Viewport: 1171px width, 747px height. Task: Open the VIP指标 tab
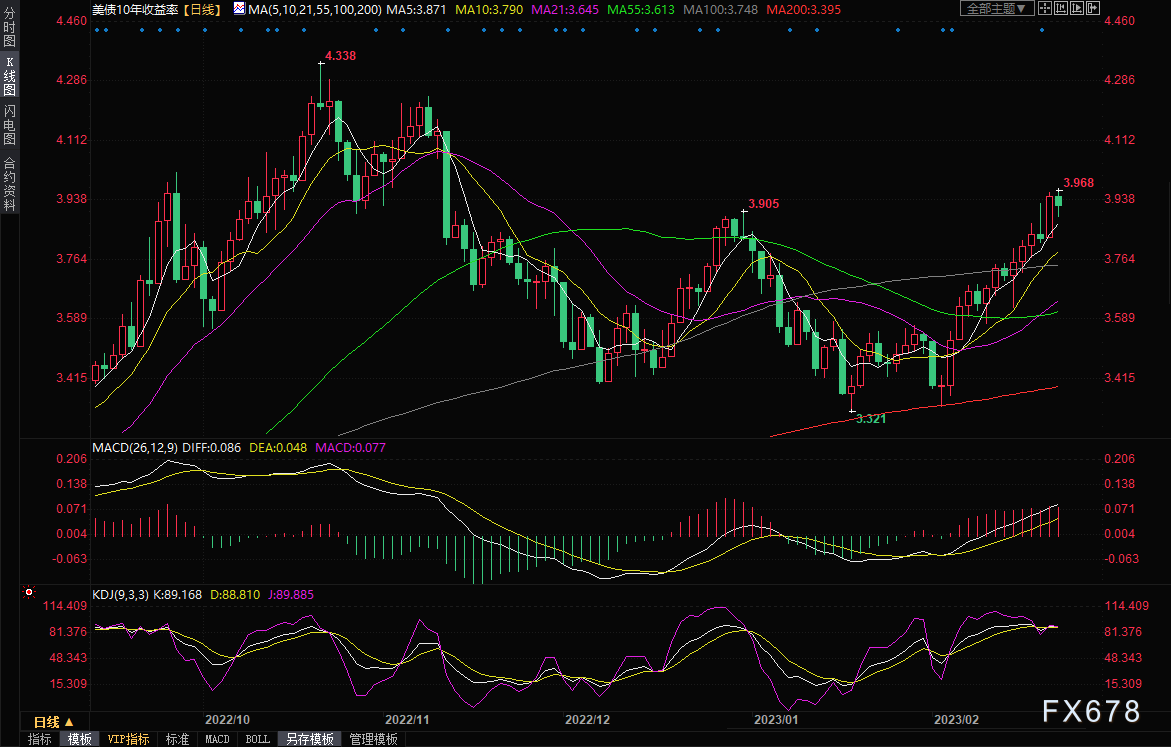pos(128,739)
